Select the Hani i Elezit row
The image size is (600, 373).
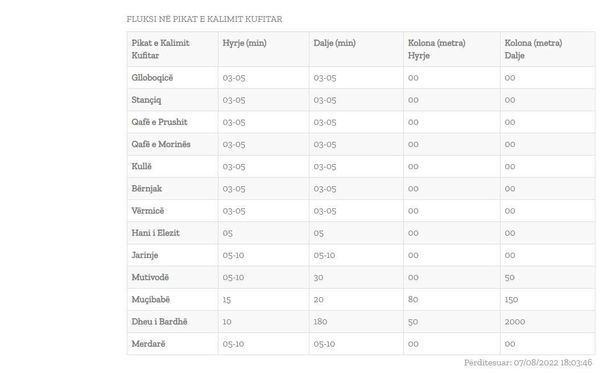pos(361,233)
